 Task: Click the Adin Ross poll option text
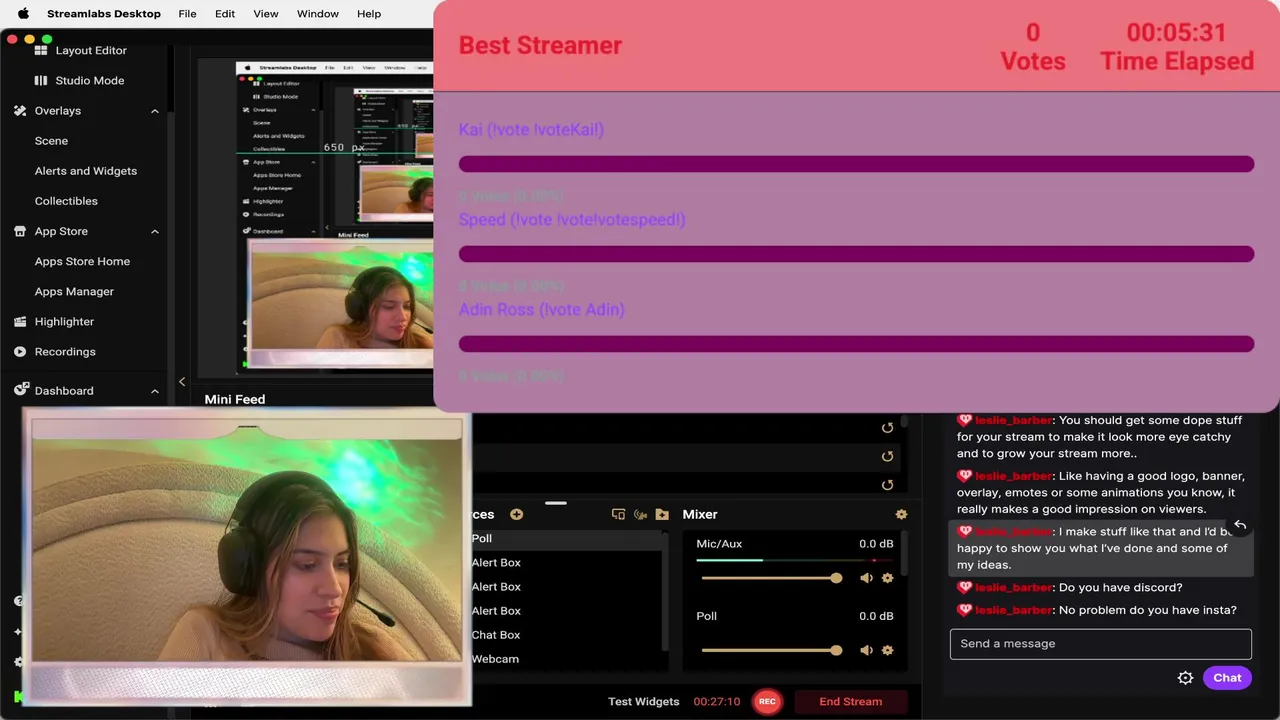(541, 310)
